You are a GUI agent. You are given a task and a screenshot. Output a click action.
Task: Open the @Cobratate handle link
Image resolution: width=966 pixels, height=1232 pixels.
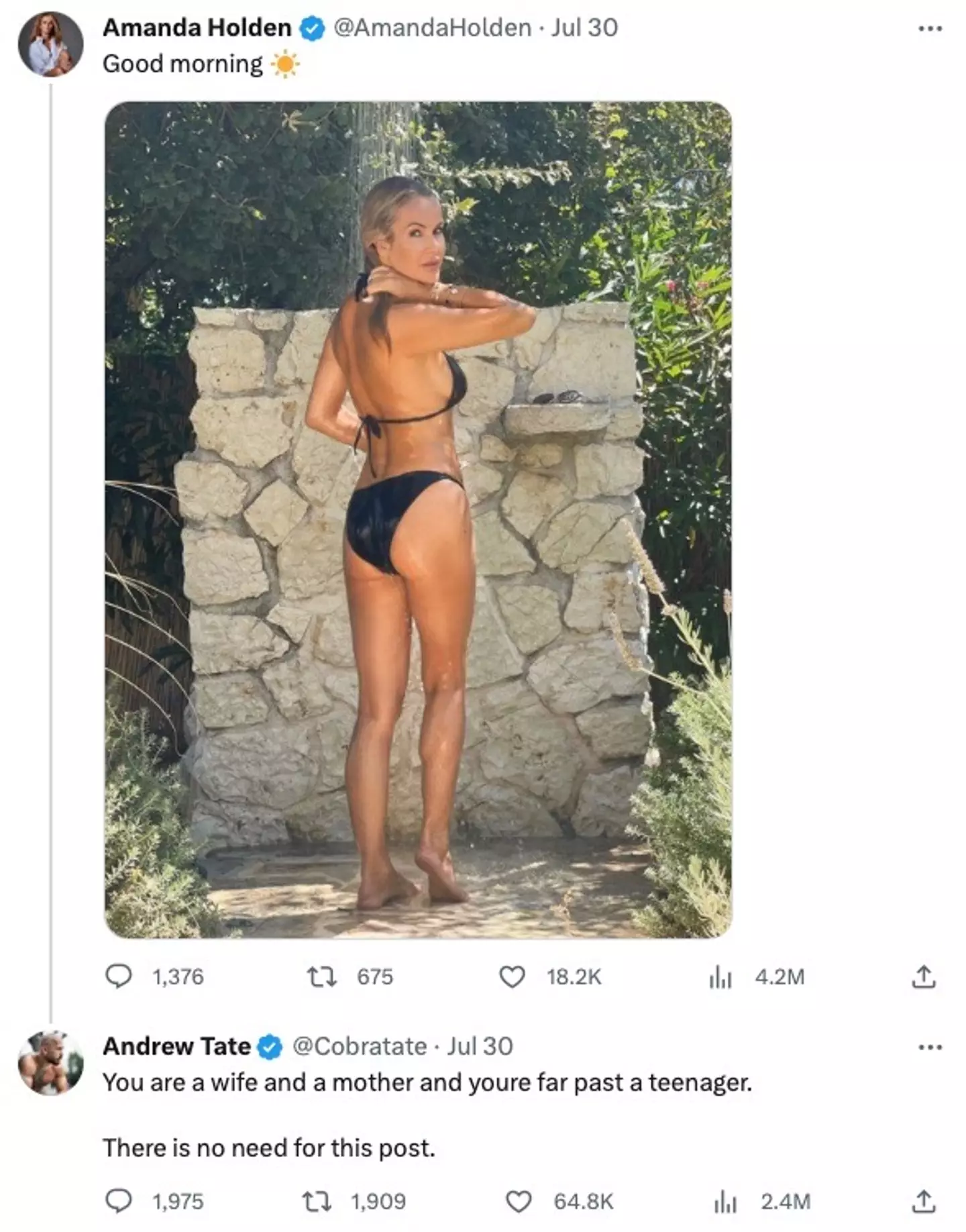(360, 1046)
